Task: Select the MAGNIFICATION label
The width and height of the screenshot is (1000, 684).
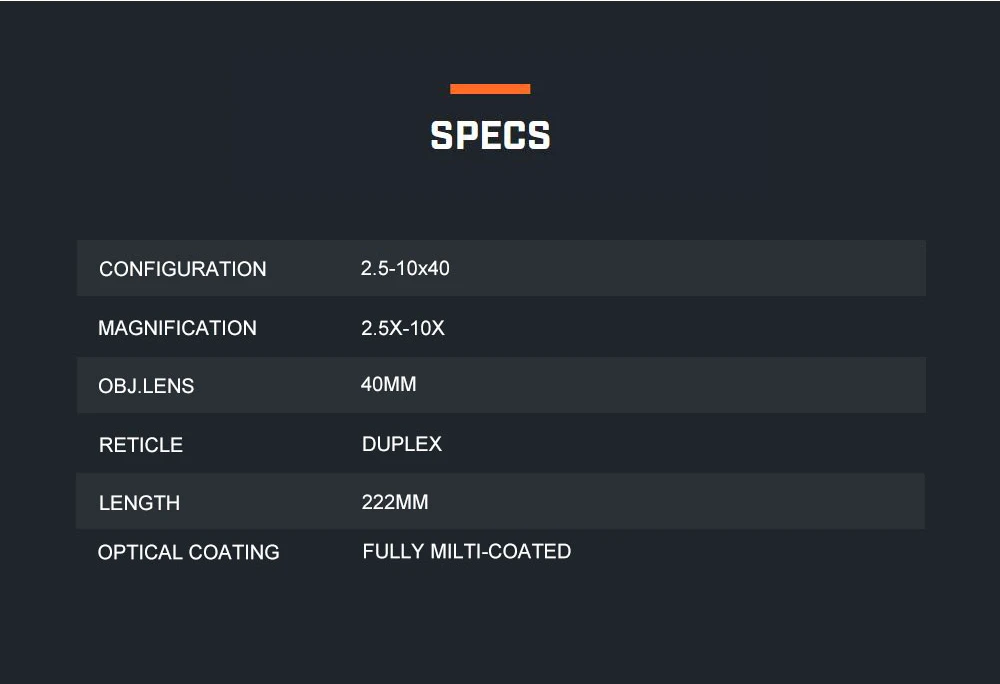Action: 177,328
